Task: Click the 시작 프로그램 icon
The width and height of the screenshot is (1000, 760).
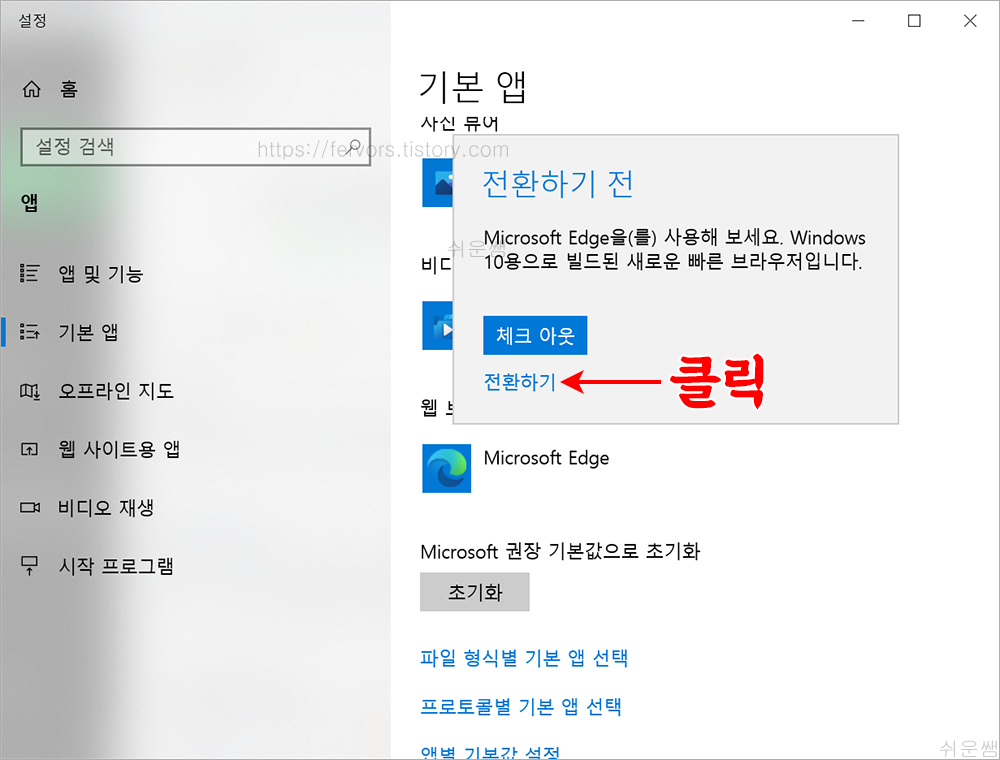Action: click(x=29, y=566)
